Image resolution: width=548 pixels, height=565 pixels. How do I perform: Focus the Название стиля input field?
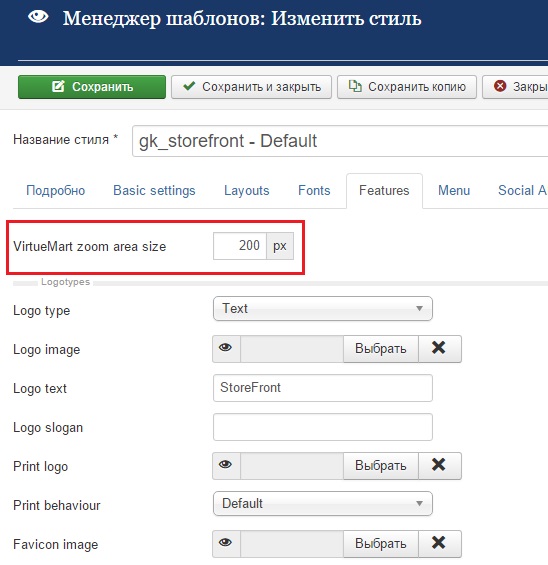(x=340, y=141)
